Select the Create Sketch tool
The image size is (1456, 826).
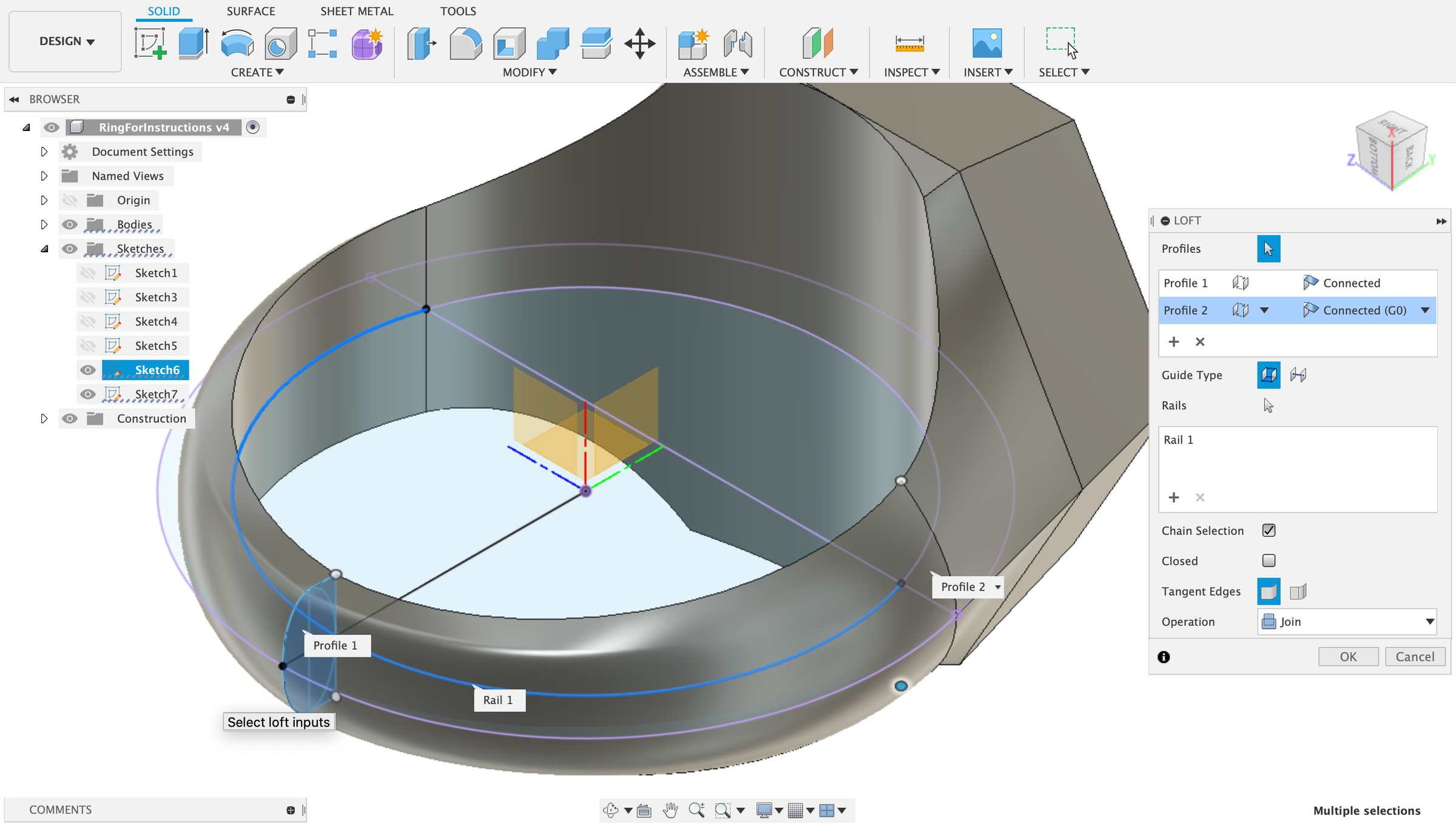150,42
